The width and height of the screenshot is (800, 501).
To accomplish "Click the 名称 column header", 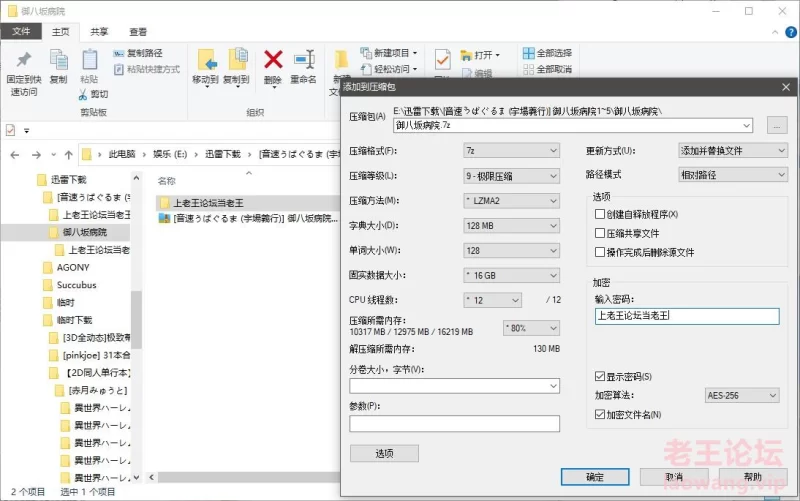I will pyautogui.click(x=167, y=181).
